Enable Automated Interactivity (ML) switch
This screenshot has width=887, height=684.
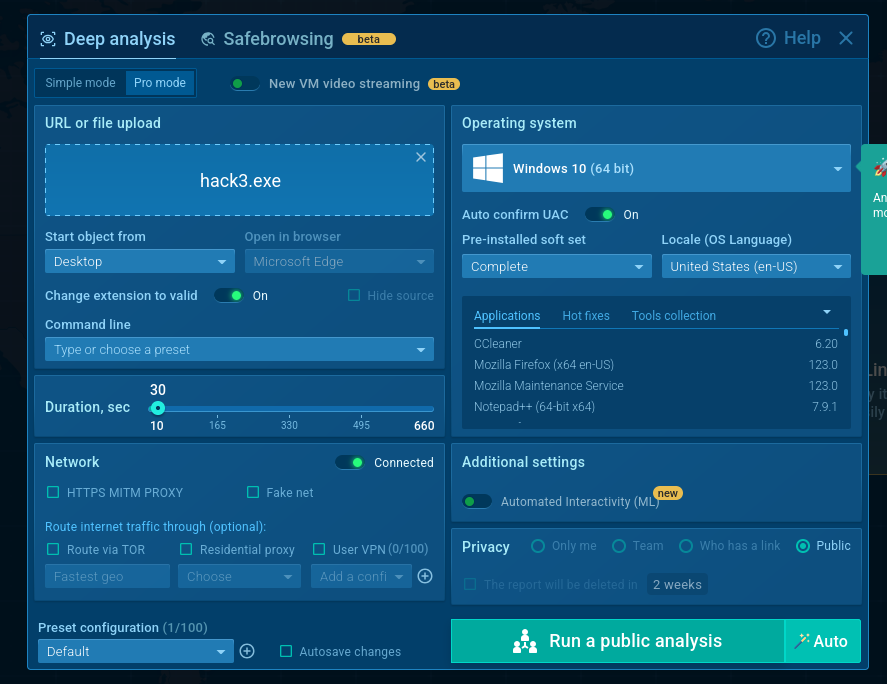click(x=476, y=501)
